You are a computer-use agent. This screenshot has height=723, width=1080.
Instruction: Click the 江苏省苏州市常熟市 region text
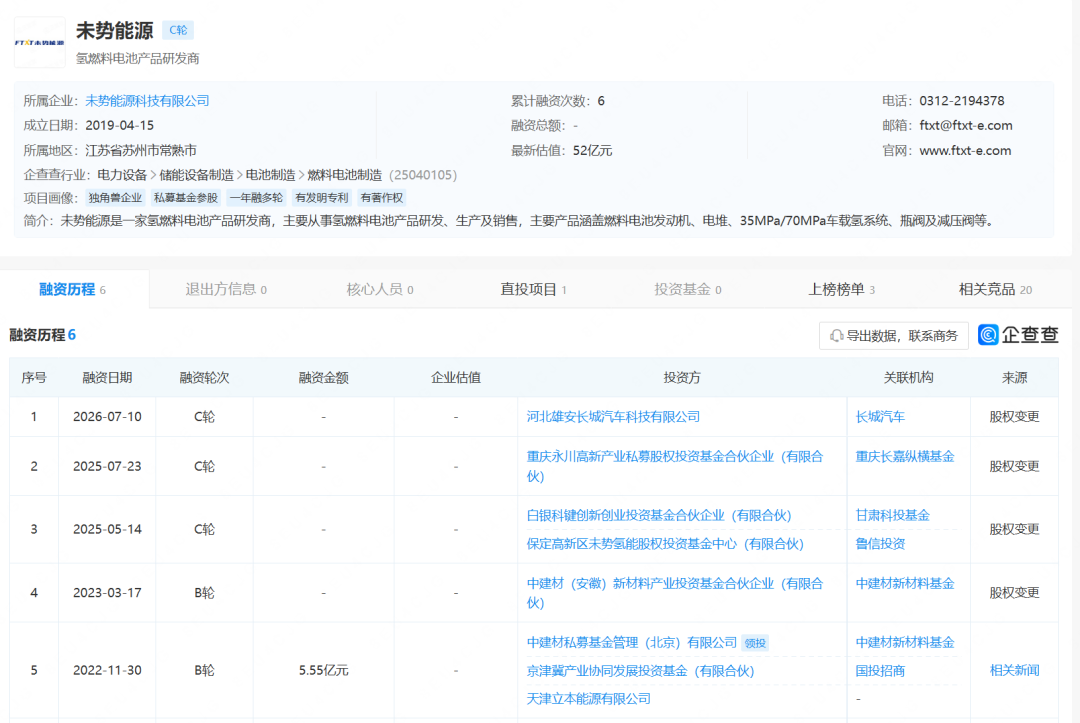click(141, 150)
